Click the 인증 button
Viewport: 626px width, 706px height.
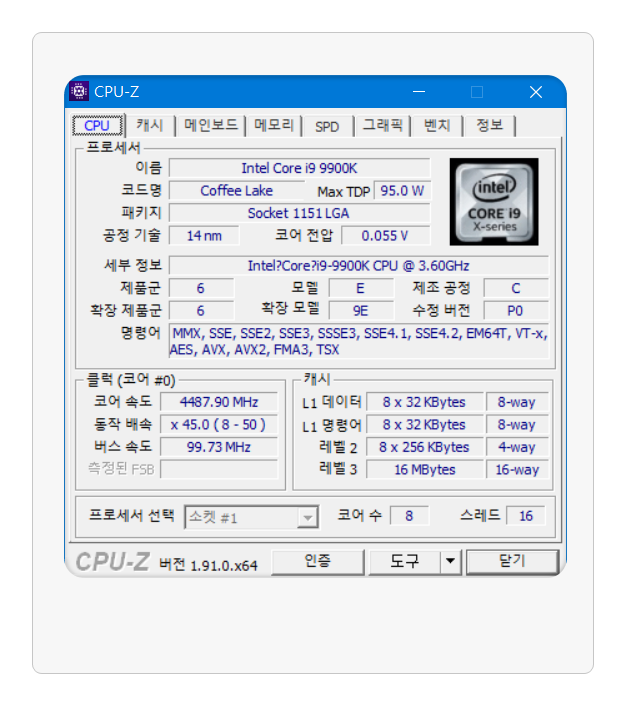318,561
